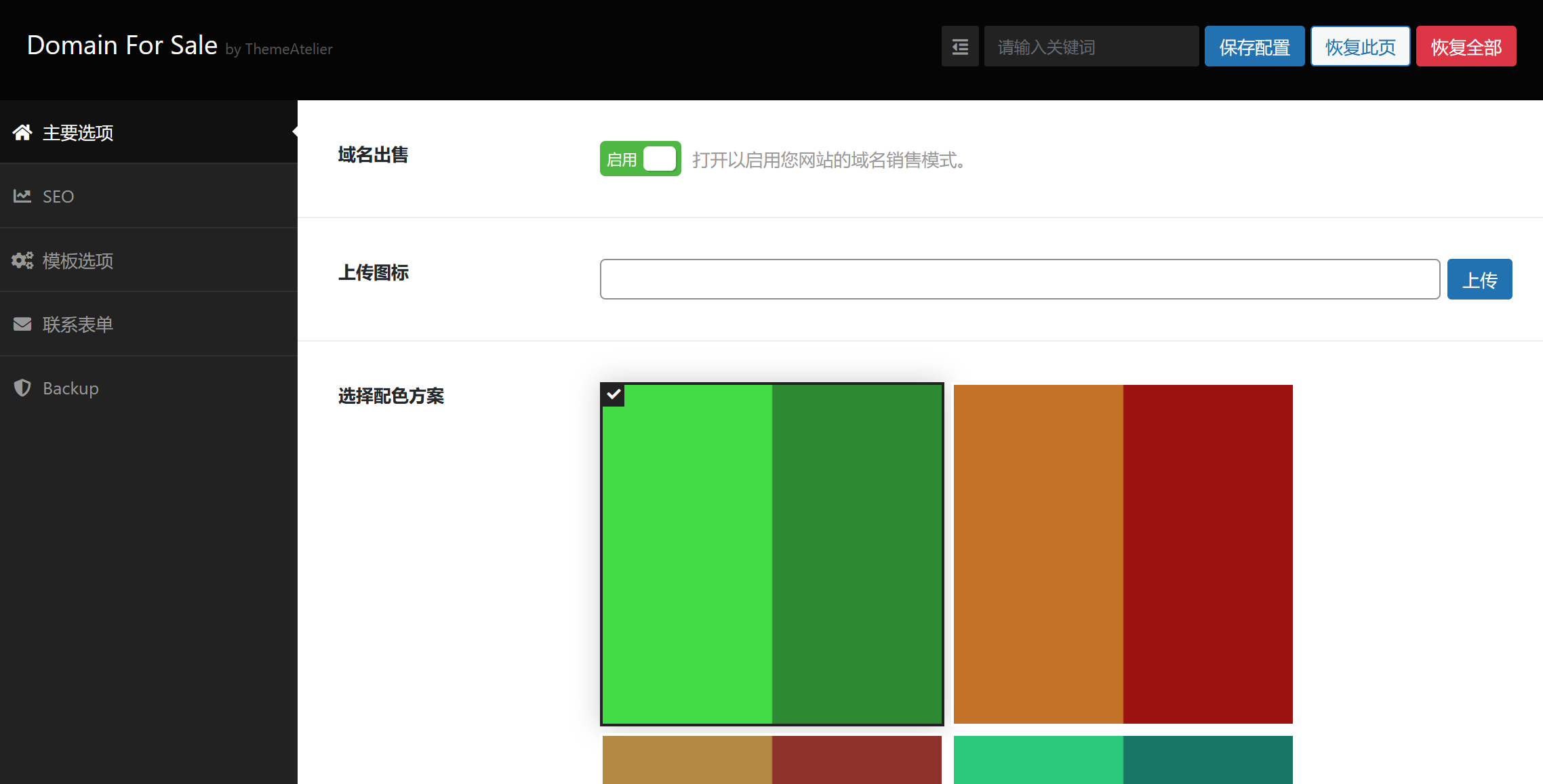This screenshot has height=784, width=1543.
Task: Click the envelope icon beside 联系表单
Action: pos(22,325)
